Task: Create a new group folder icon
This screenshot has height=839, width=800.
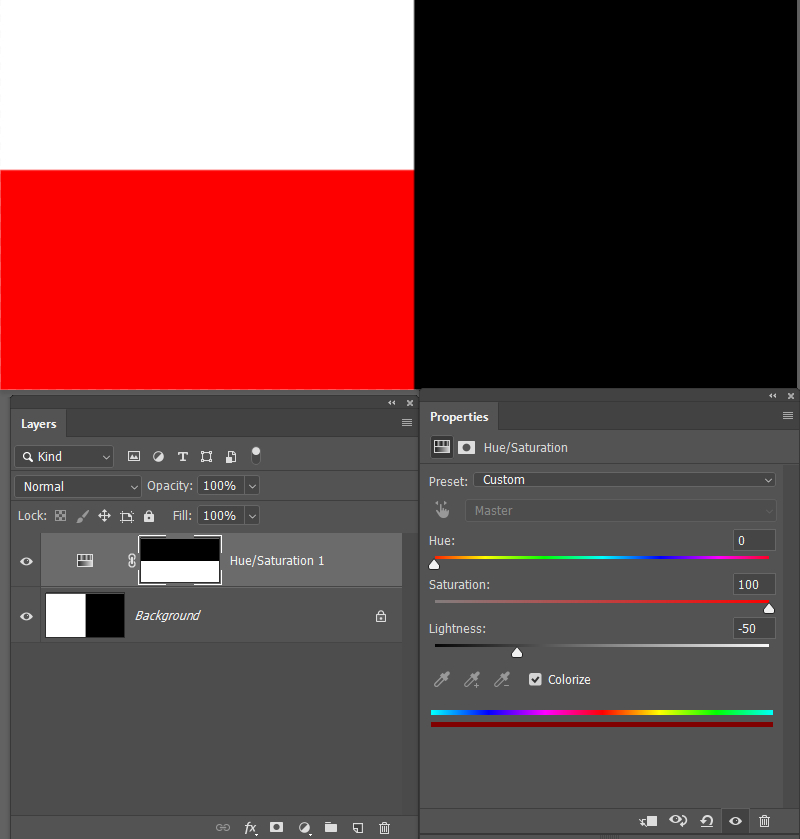Action: point(331,827)
